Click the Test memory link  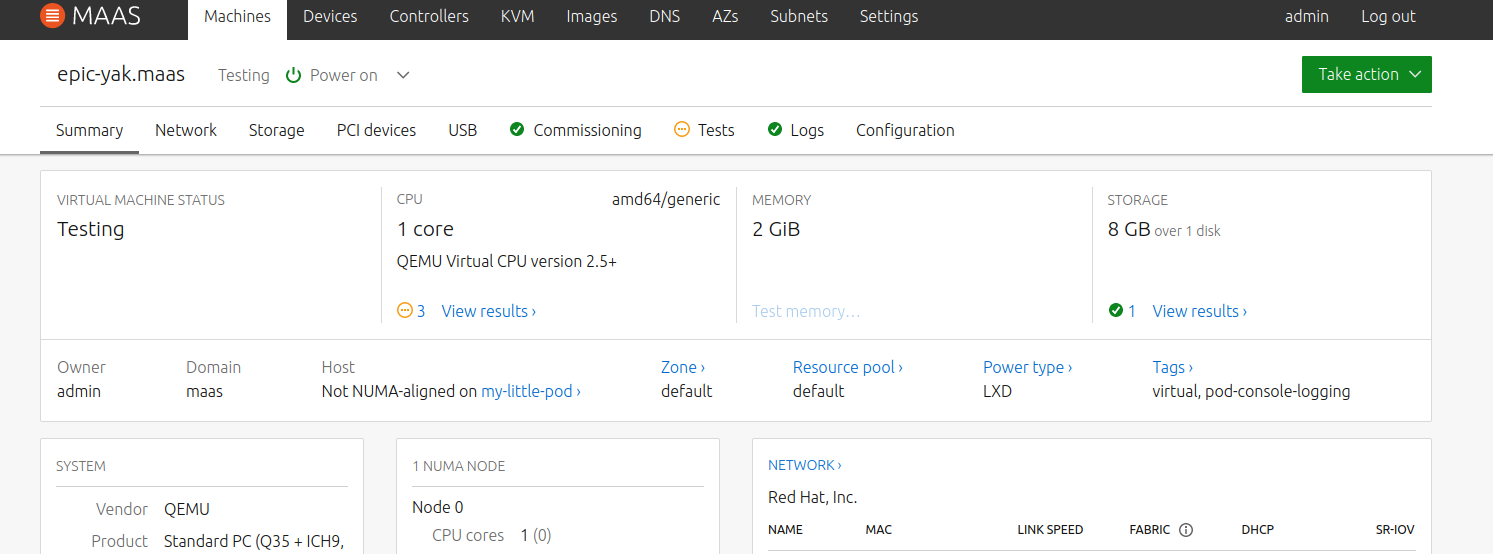point(805,311)
